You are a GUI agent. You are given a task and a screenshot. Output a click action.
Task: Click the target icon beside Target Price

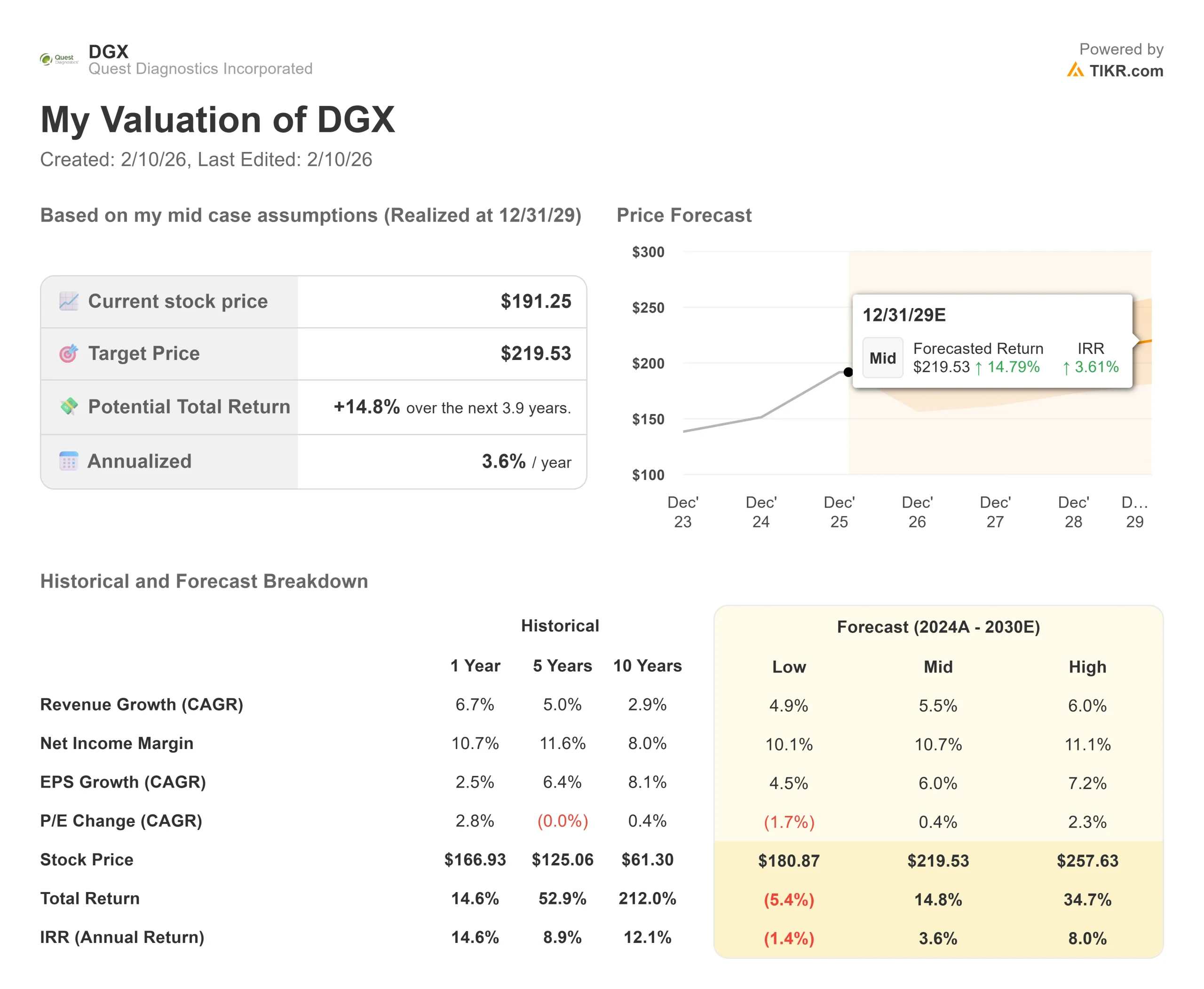tap(69, 353)
